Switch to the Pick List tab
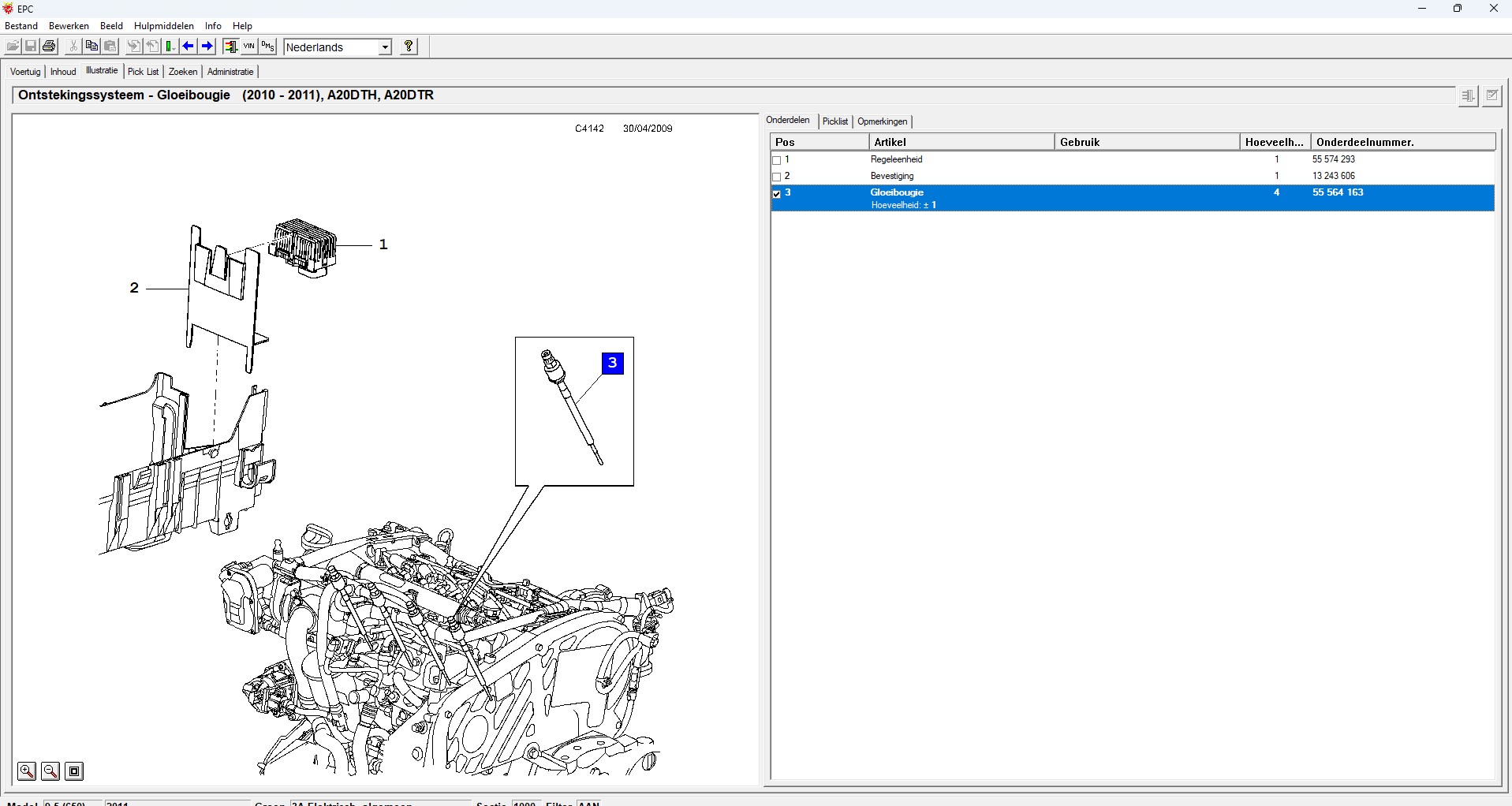 [x=143, y=72]
